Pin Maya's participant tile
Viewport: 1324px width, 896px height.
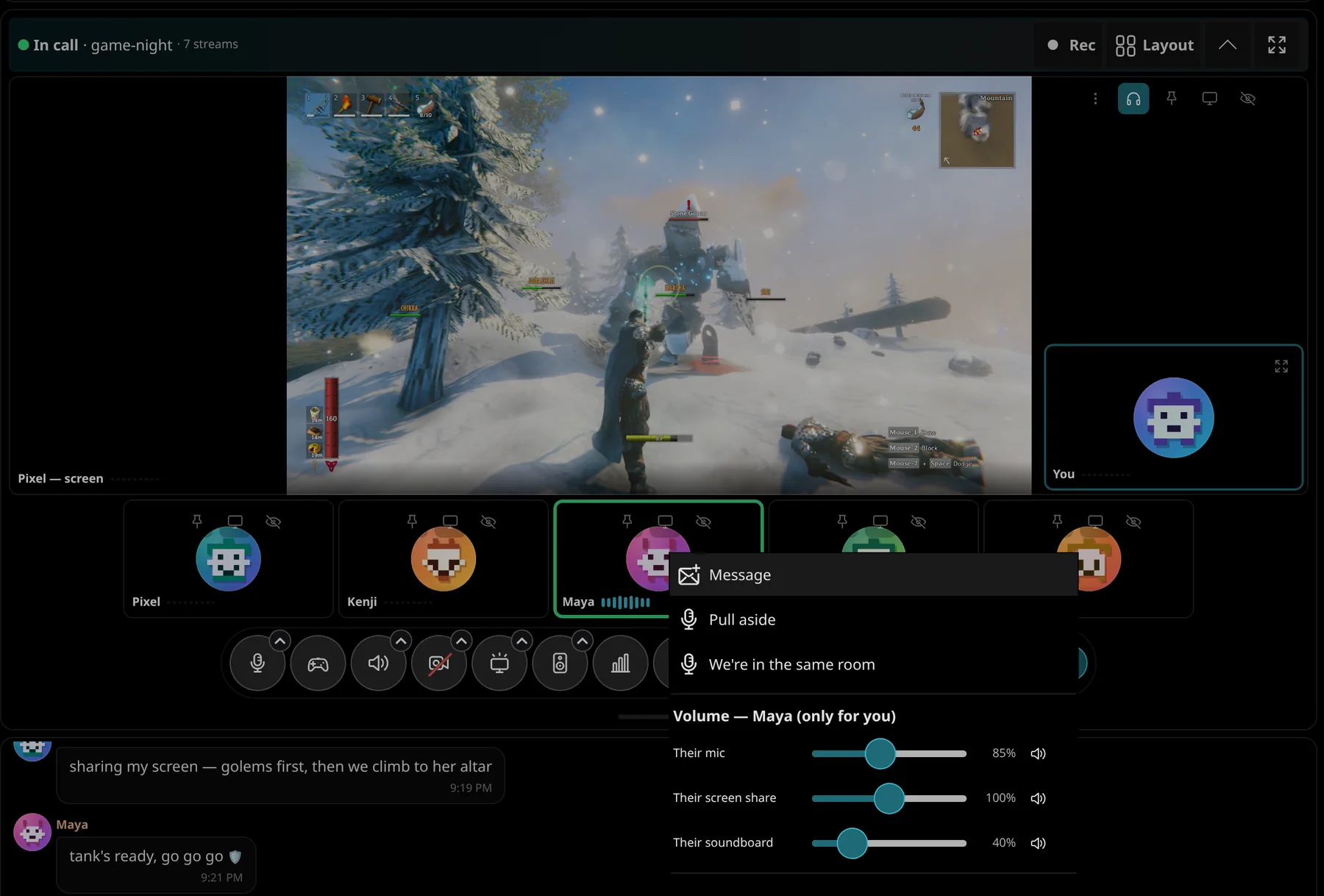627,521
